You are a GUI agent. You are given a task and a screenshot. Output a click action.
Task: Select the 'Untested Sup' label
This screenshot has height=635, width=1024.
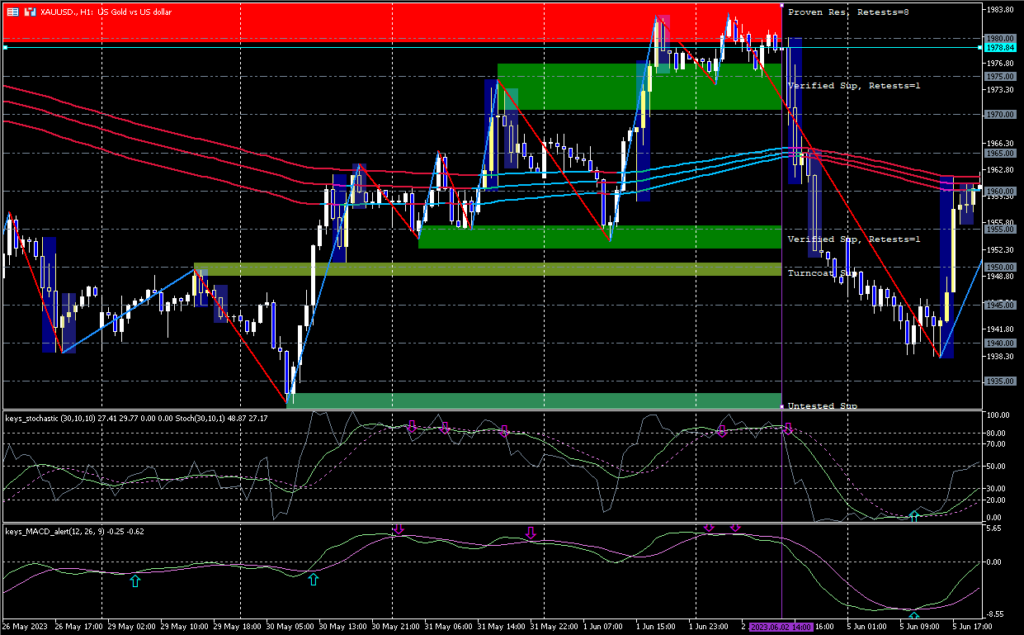pos(822,406)
